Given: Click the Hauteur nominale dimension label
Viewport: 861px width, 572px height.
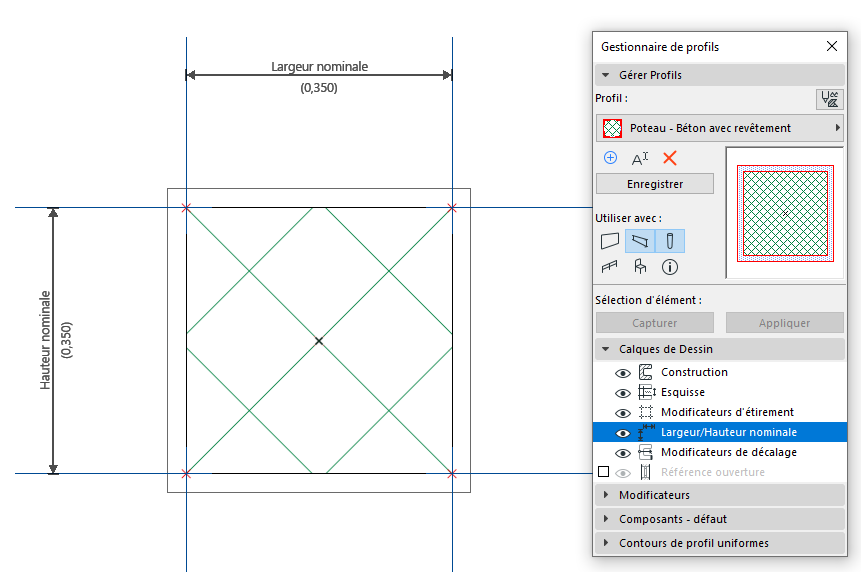Looking at the screenshot, I should [45, 340].
